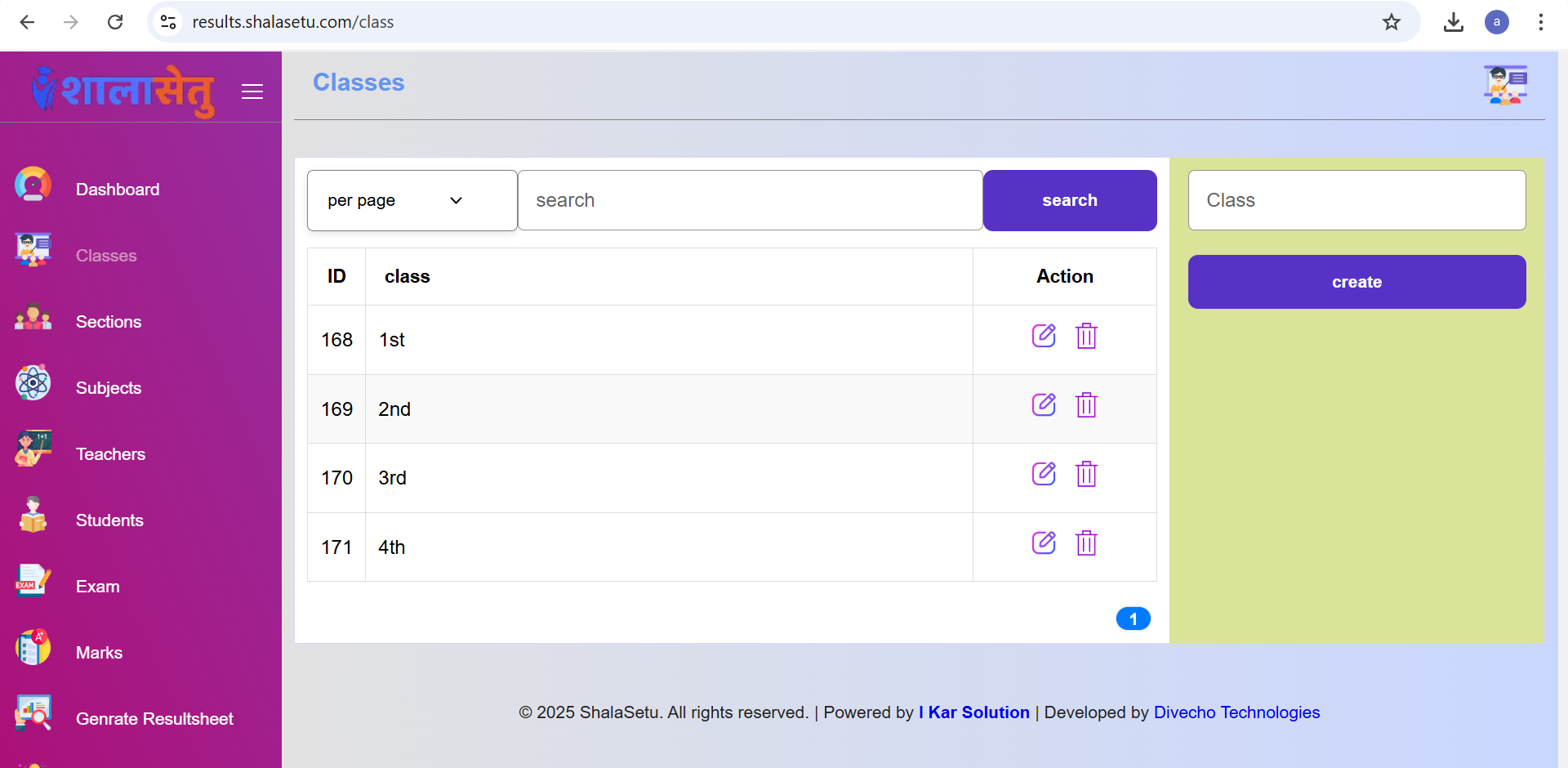The image size is (1568, 768).
Task: Navigate to Genrate Resultsheet
Action: [x=154, y=719]
